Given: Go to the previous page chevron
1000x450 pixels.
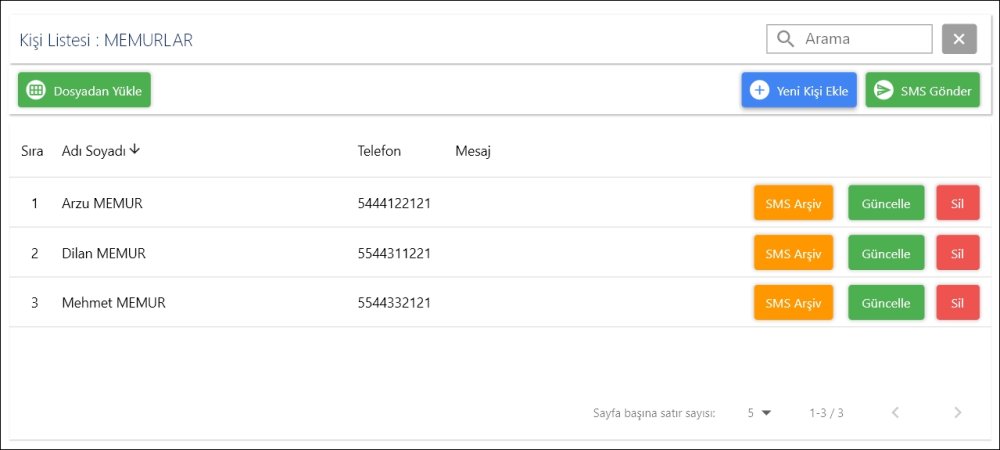Looking at the screenshot, I should [x=895, y=412].
